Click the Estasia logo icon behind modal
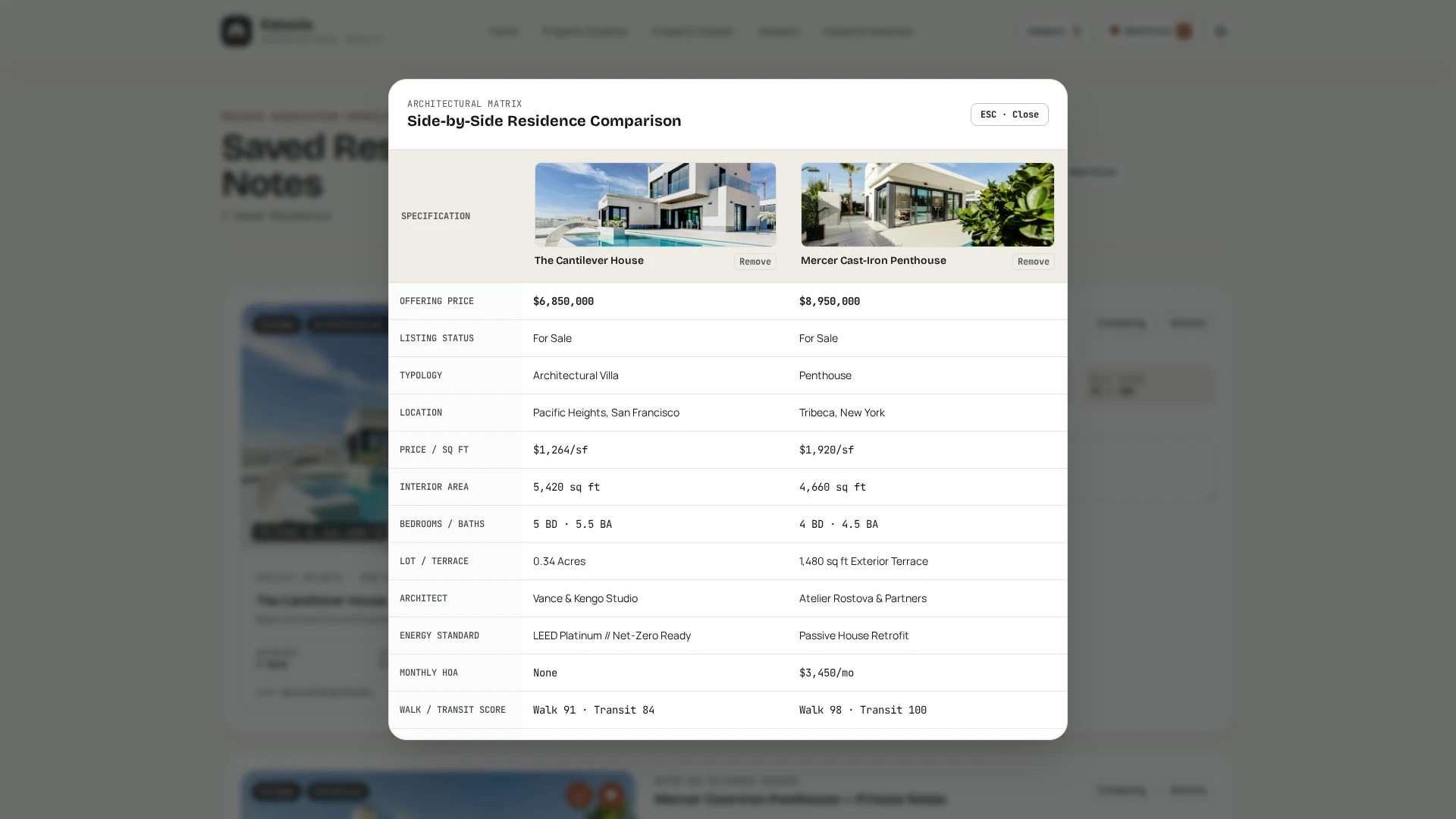Image resolution: width=1456 pixels, height=819 pixels. click(237, 31)
